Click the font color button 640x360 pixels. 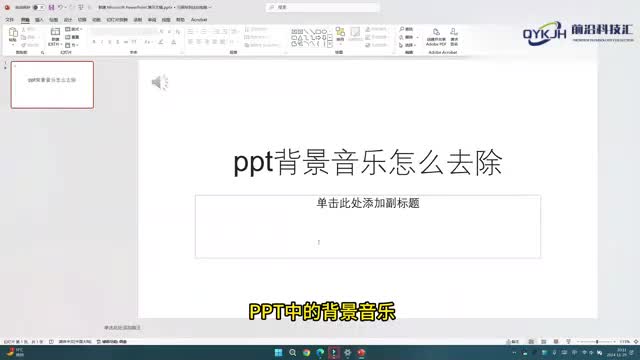coord(173,42)
